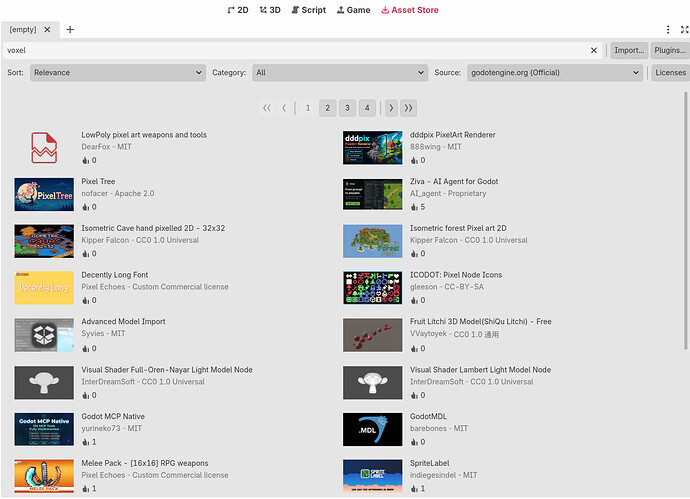This screenshot has height=499, width=690.
Task: Open the Game workspace
Action: click(x=353, y=10)
